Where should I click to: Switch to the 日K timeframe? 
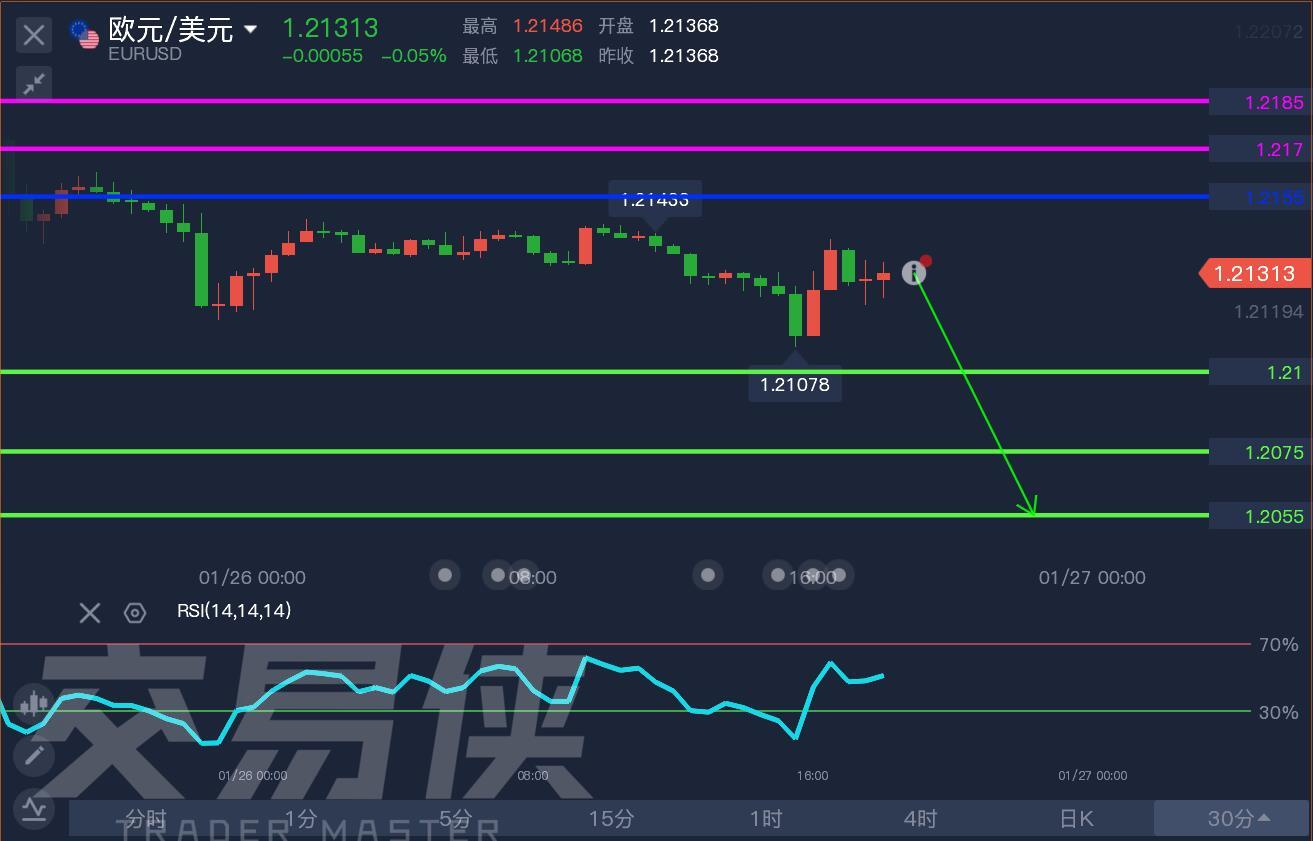point(1076,819)
